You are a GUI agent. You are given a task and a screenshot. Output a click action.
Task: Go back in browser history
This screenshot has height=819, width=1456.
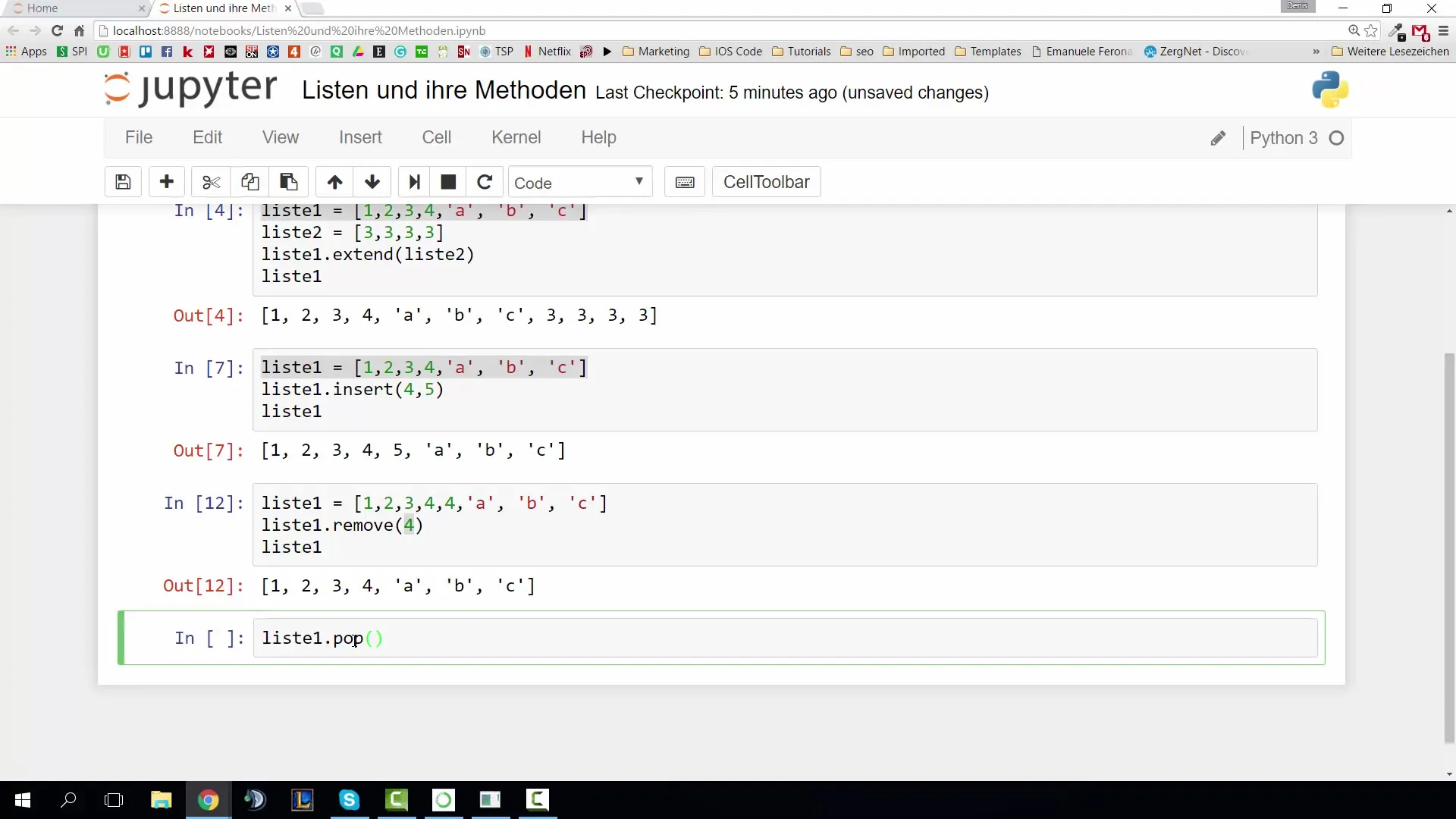click(x=13, y=30)
